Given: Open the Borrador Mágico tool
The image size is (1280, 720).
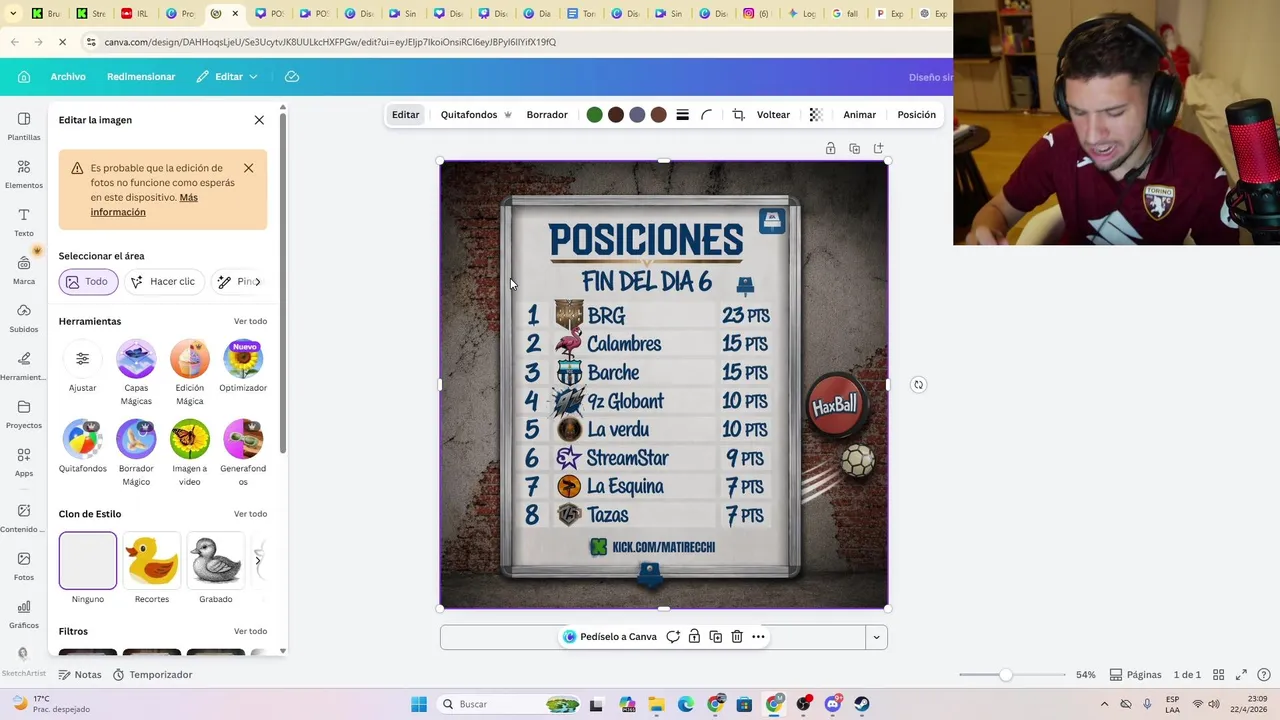Looking at the screenshot, I should pos(136,454).
